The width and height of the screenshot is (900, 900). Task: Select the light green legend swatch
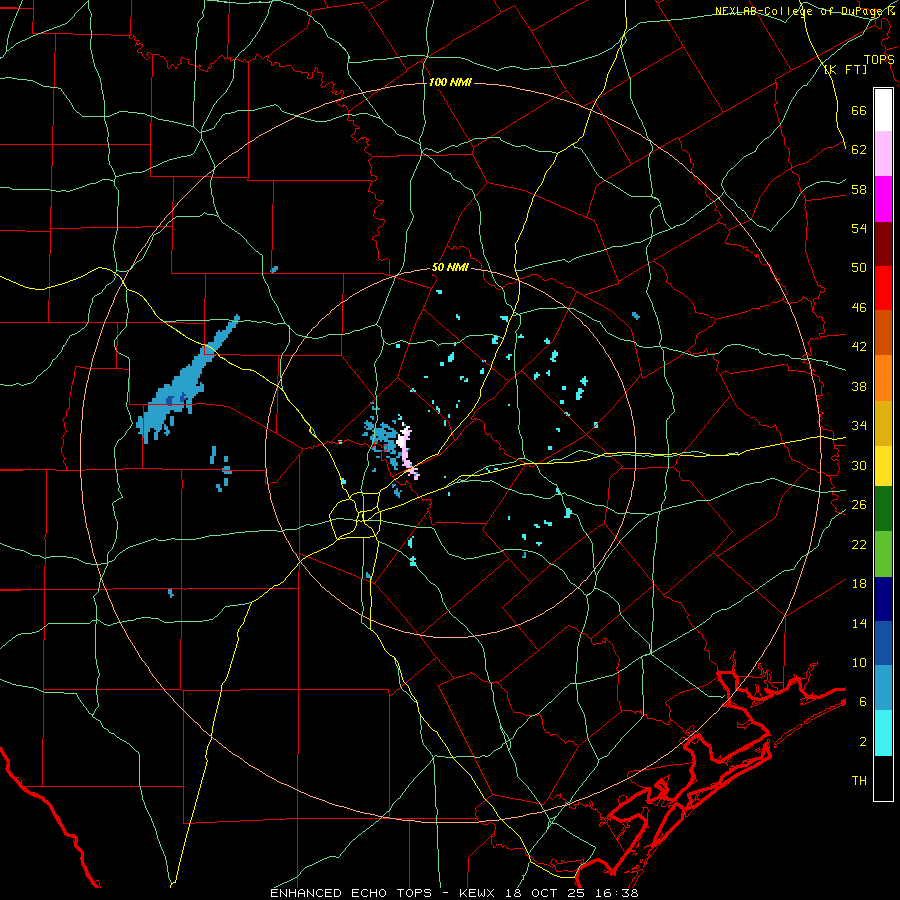coord(883,553)
